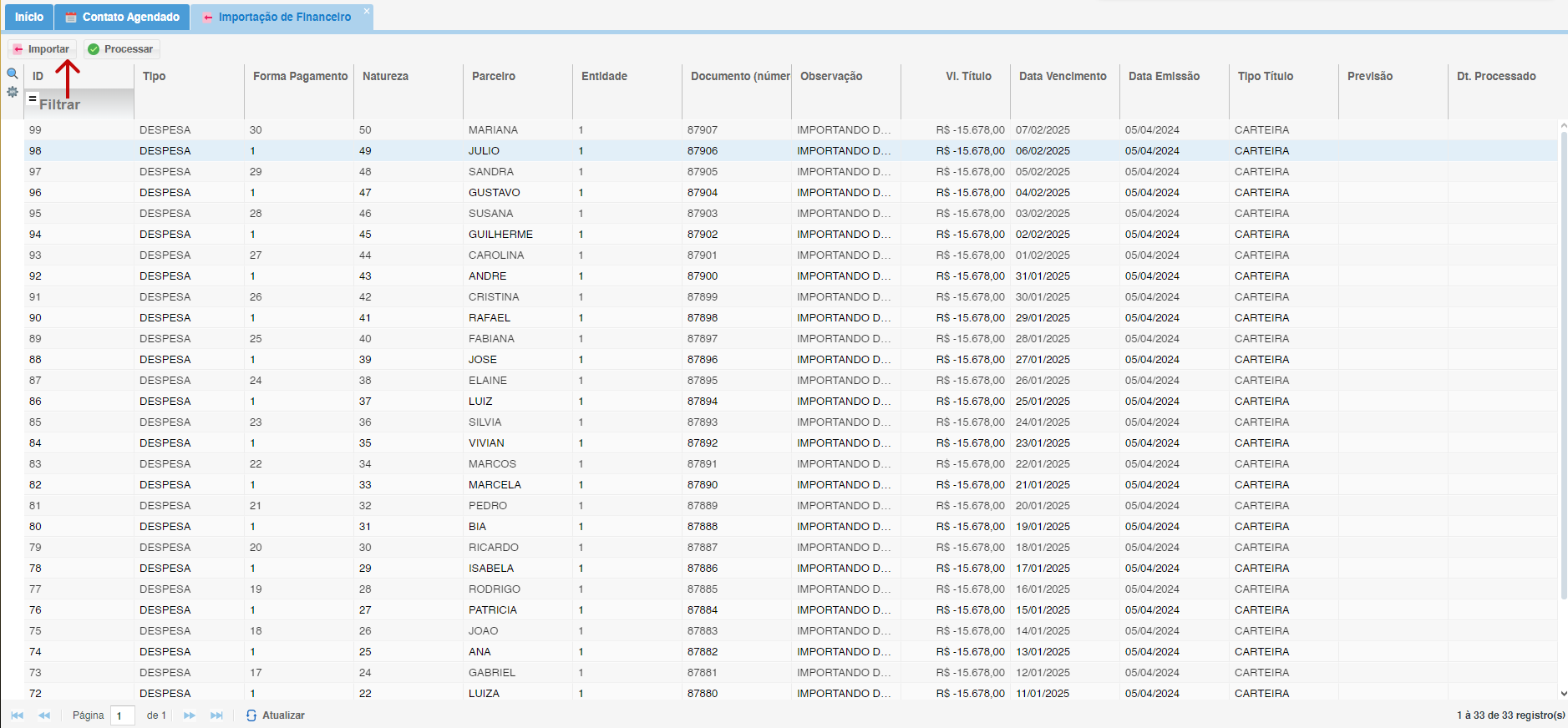Click partner name ANA
Screen dimensions: 1568x728
480,651
